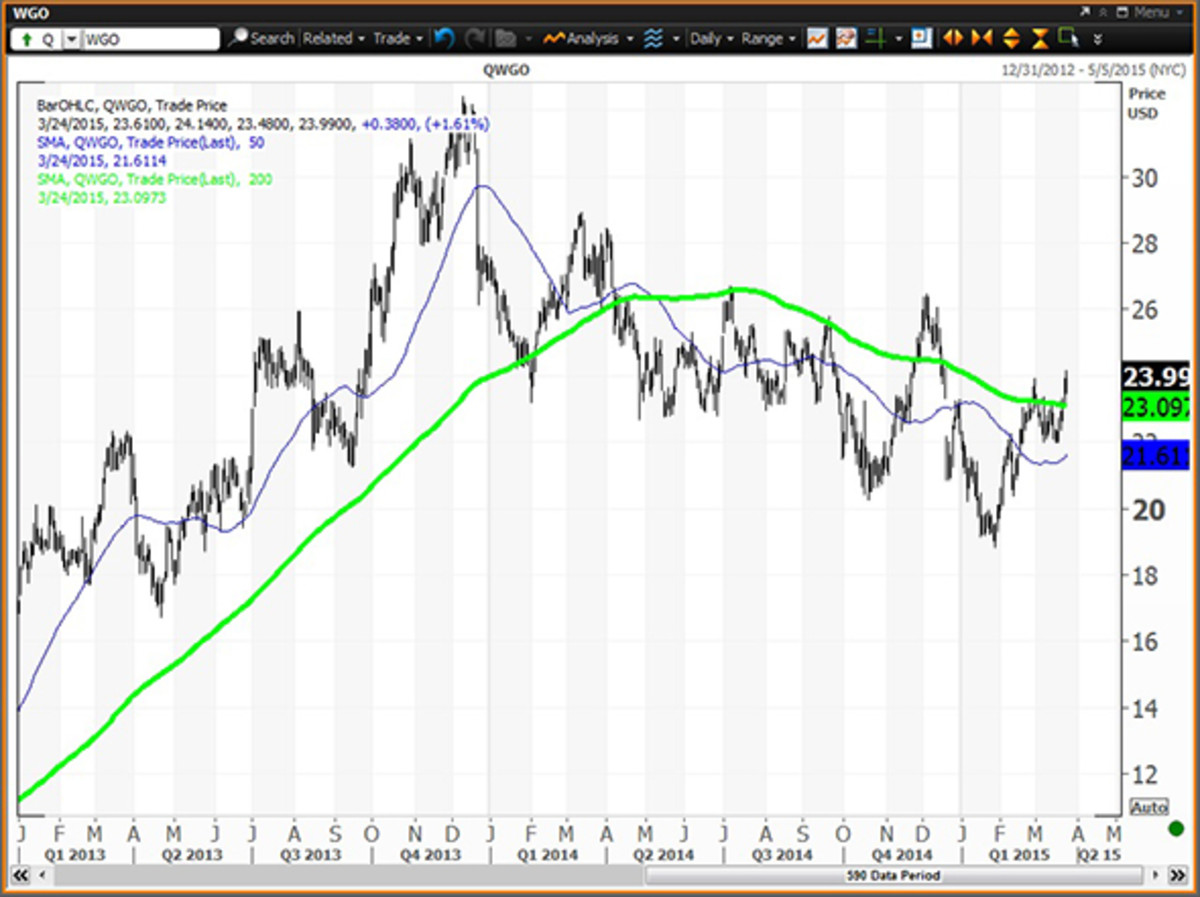Viewport: 1200px width, 897px height.
Task: Open the Menu dropdown in the title bar
Action: (1157, 12)
